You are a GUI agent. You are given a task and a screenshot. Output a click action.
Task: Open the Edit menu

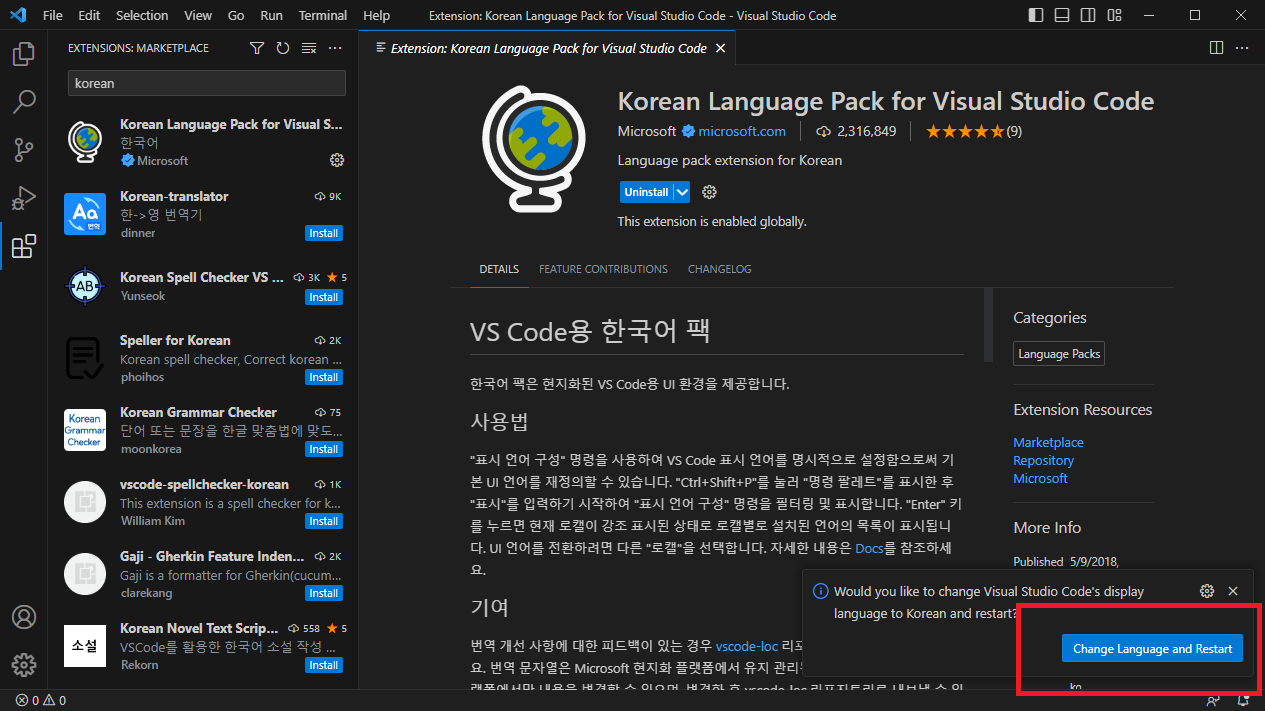[x=89, y=15]
